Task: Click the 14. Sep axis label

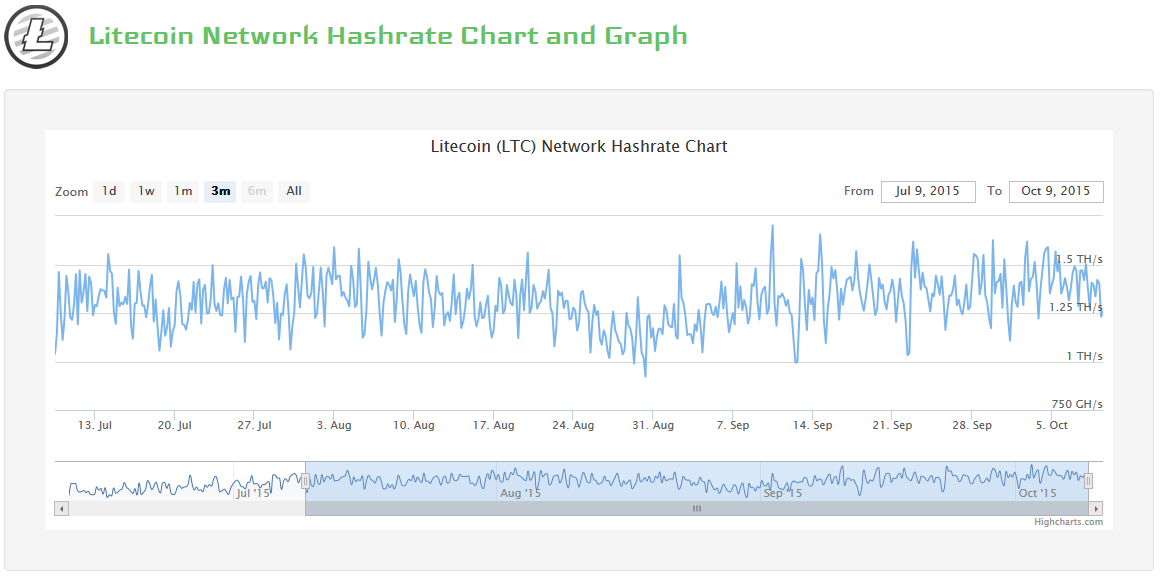Action: [812, 426]
